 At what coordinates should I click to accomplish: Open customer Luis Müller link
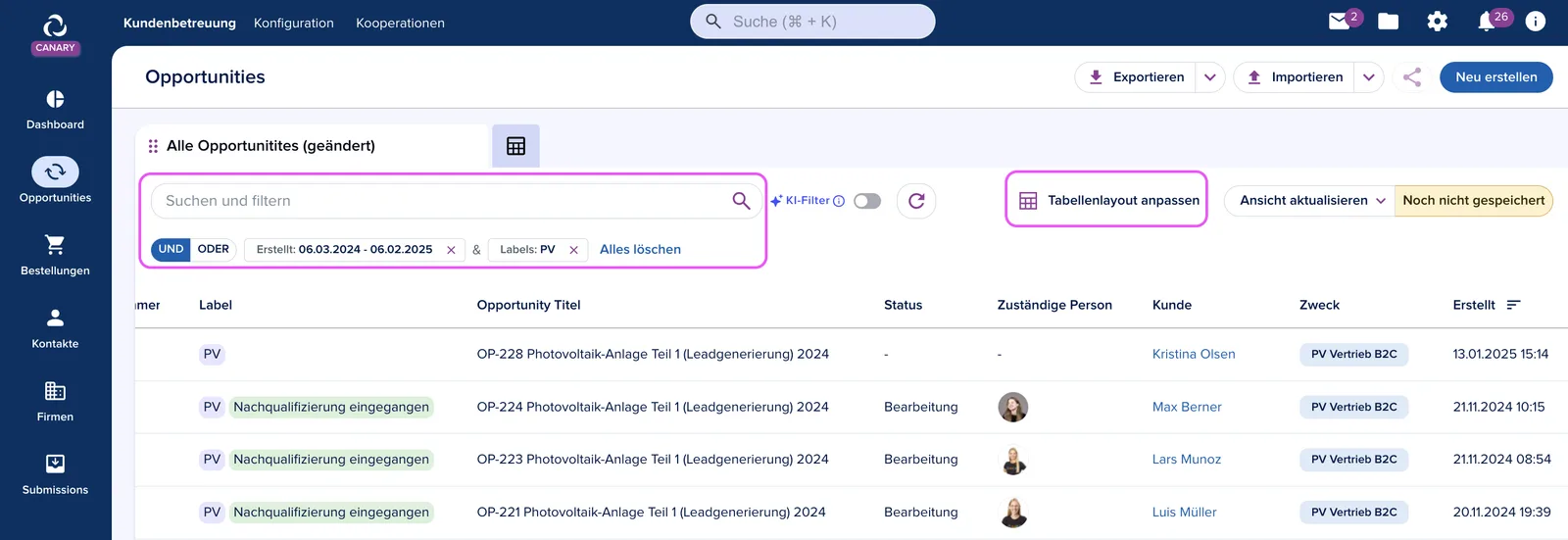[x=1184, y=513]
